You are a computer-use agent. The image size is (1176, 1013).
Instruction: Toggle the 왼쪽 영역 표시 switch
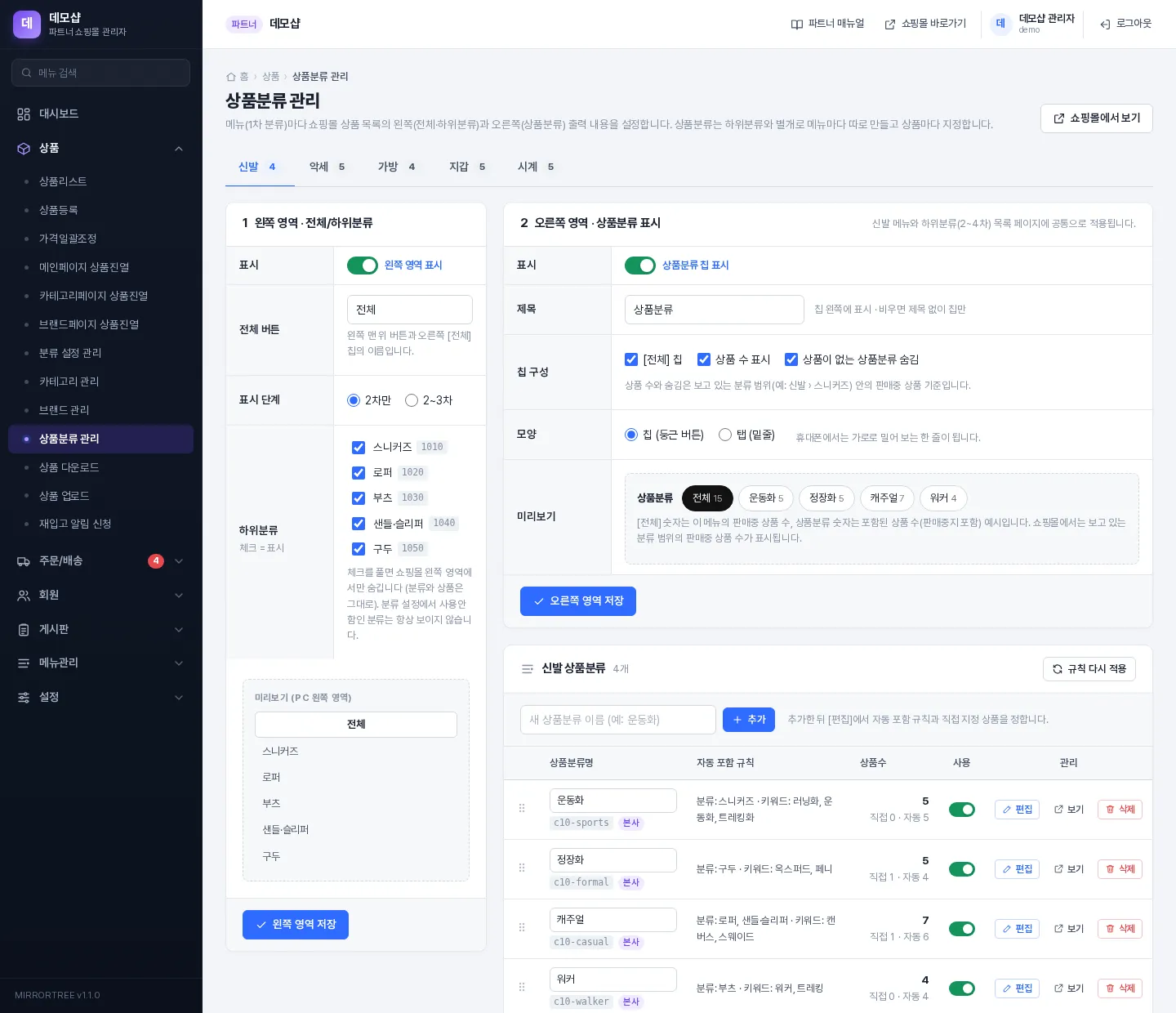point(363,266)
